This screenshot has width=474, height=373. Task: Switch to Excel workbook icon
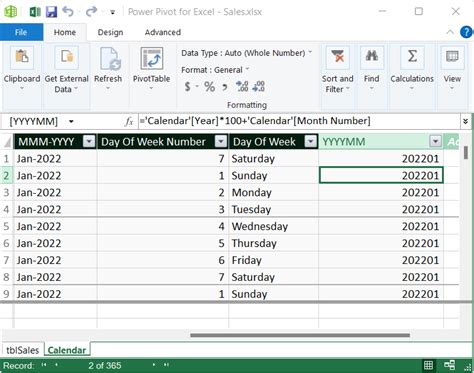(x=35, y=12)
